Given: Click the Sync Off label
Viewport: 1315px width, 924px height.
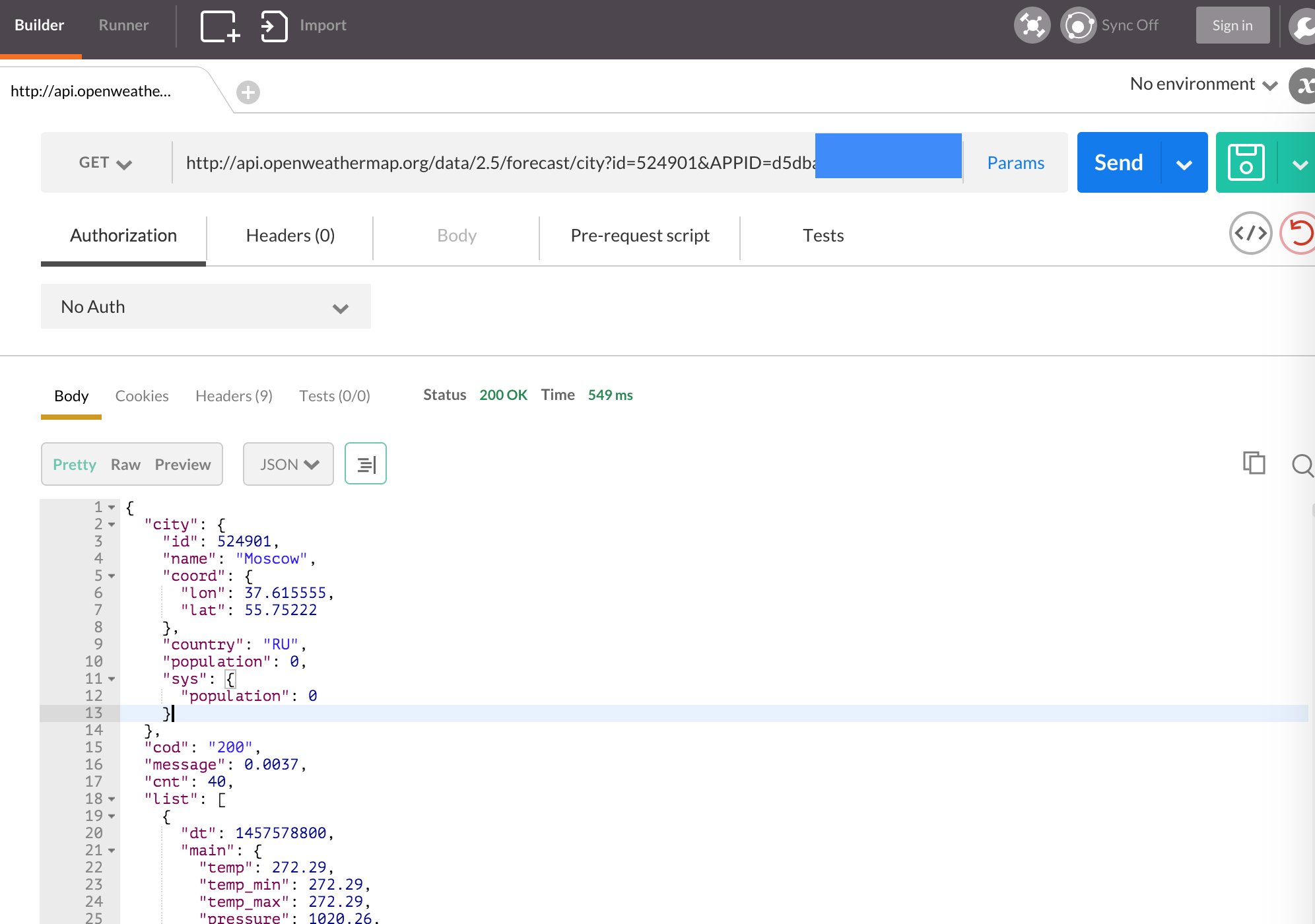Looking at the screenshot, I should 1130,26.
